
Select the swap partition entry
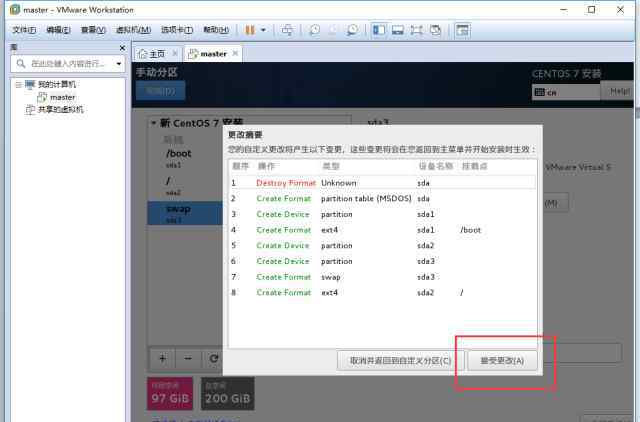tap(185, 213)
